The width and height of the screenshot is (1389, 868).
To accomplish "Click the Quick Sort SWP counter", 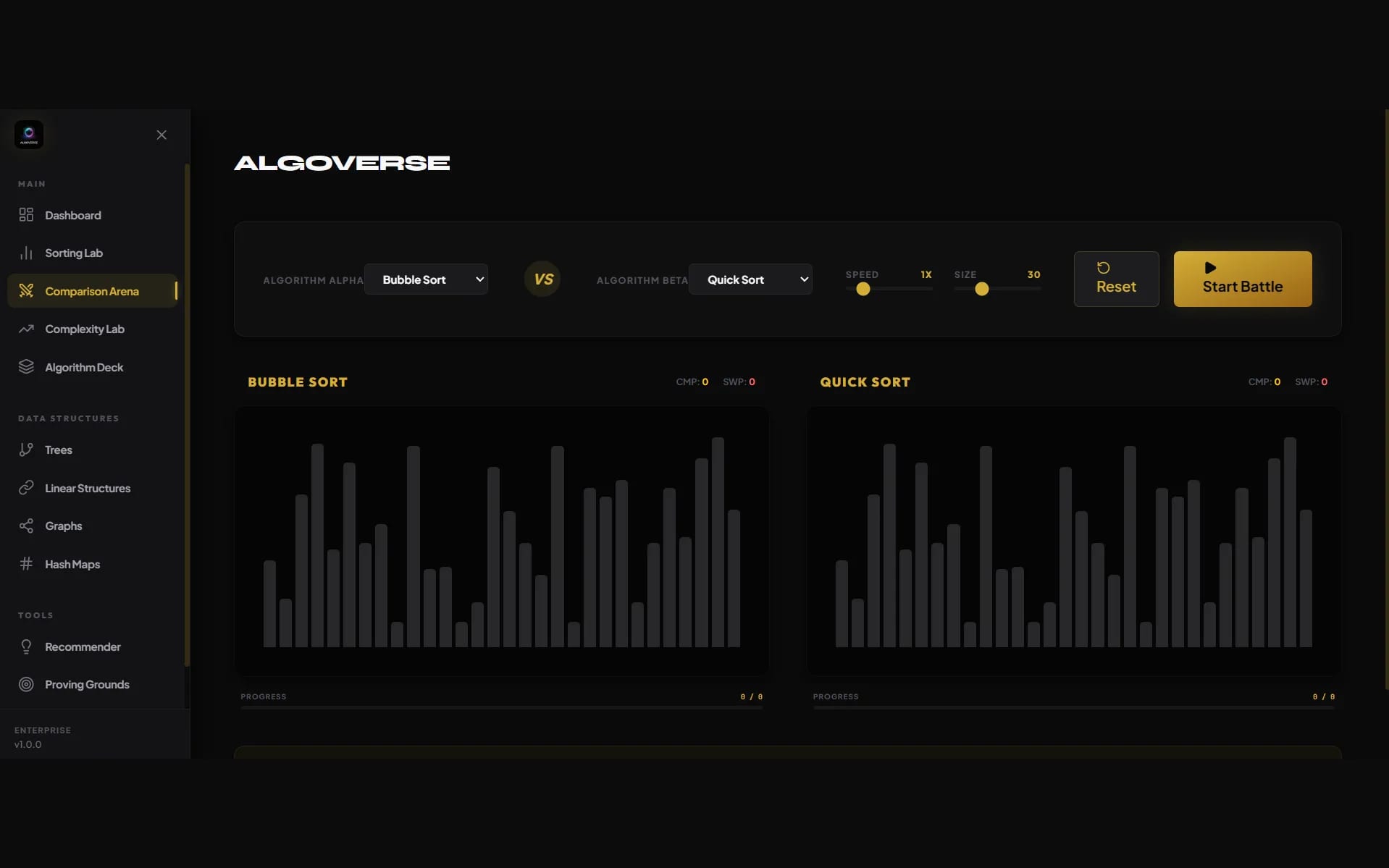I will 1311,382.
